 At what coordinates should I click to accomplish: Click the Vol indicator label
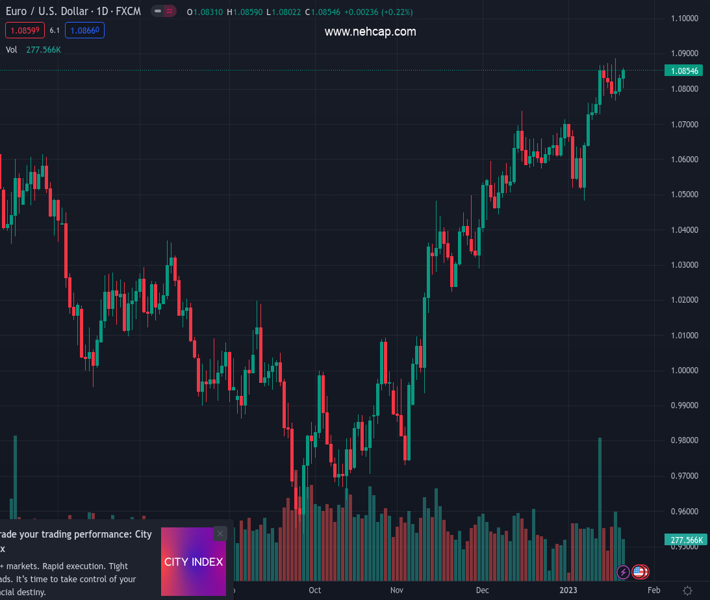click(12, 49)
